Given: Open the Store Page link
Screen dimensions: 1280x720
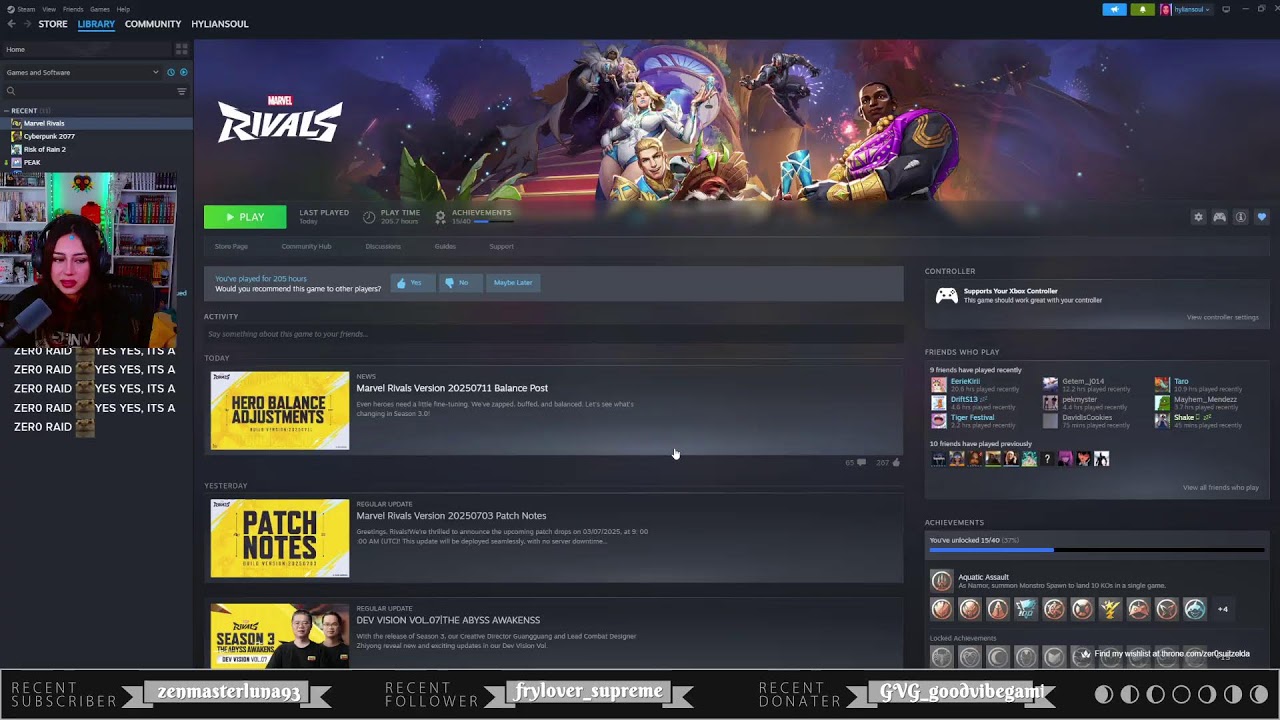Looking at the screenshot, I should tap(231, 246).
